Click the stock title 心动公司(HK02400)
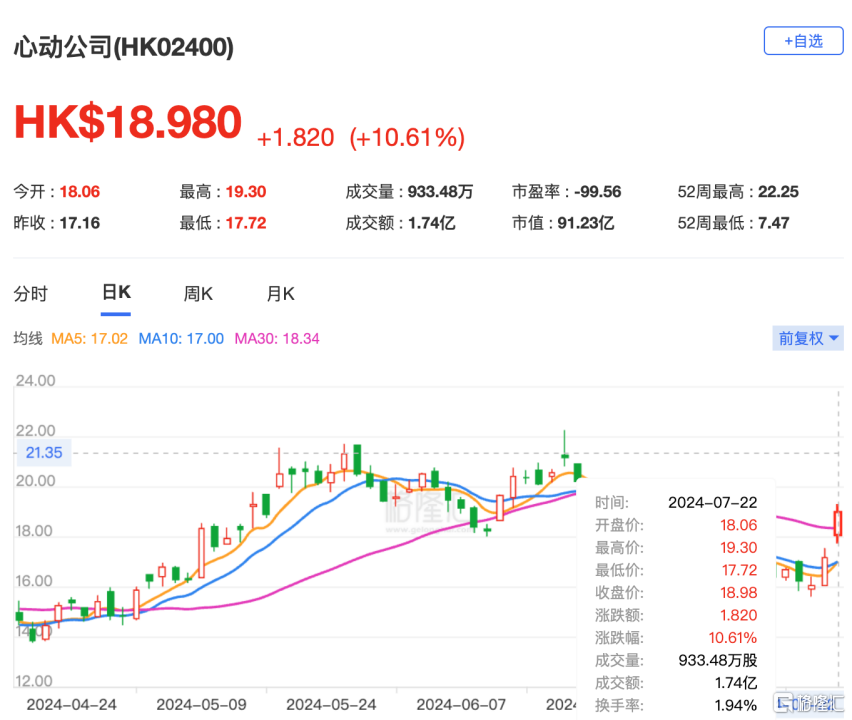This screenshot has height=720, width=852. (124, 47)
